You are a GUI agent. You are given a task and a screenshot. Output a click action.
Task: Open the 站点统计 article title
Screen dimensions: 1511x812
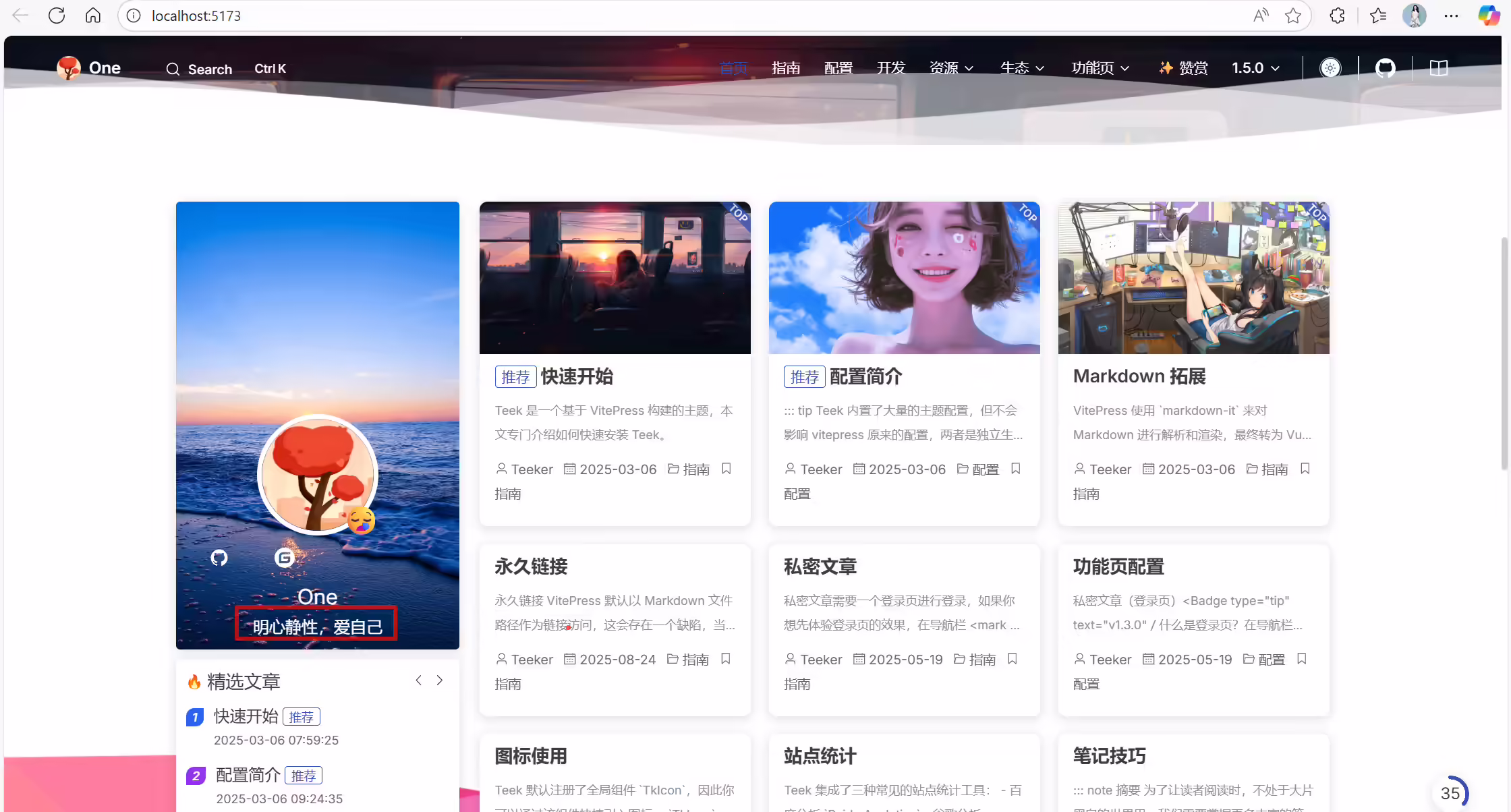(820, 756)
